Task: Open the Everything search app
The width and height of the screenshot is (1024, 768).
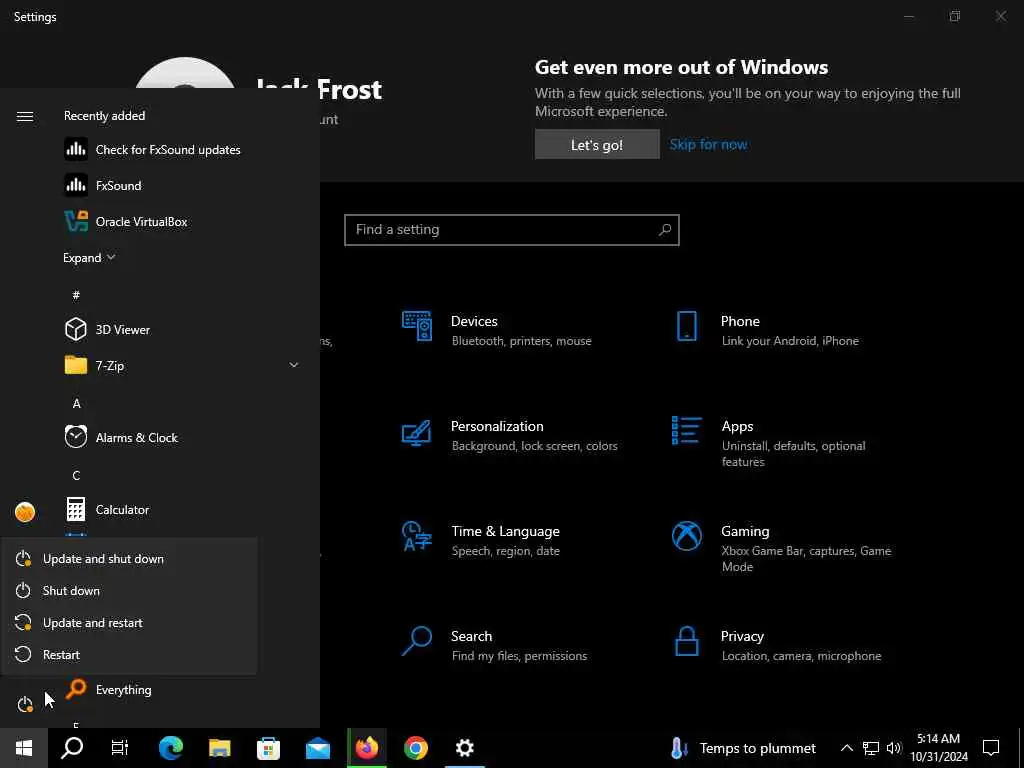Action: (123, 690)
